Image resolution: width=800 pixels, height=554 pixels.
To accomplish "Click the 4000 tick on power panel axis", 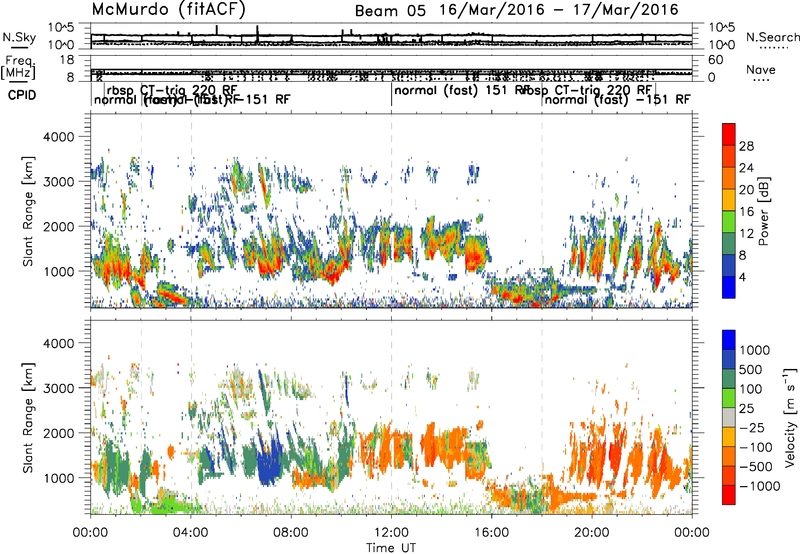I will [59, 137].
